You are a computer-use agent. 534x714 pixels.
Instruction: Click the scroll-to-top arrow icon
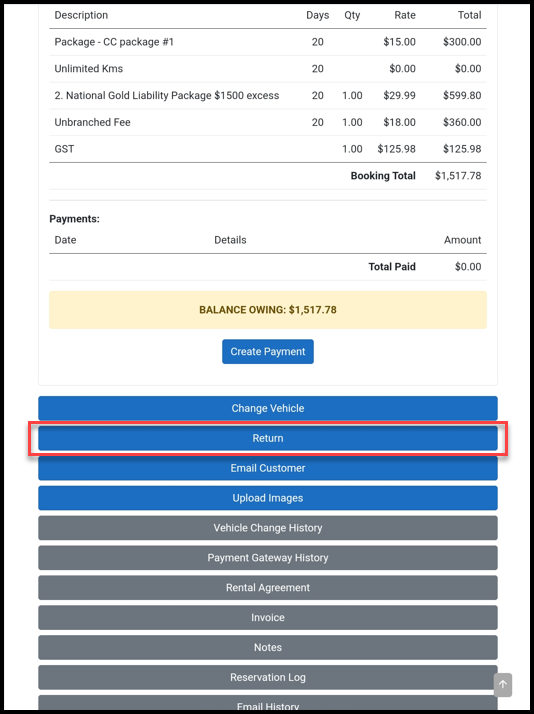coord(503,684)
